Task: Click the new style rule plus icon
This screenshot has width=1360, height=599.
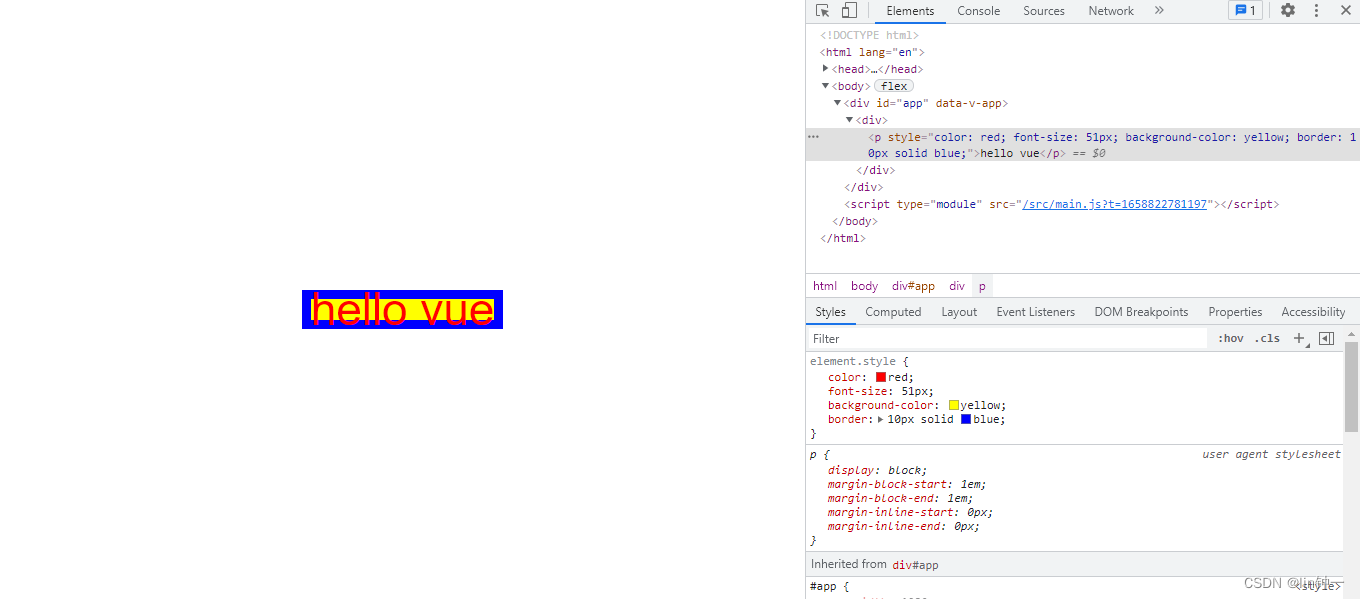Action: click(x=1299, y=339)
